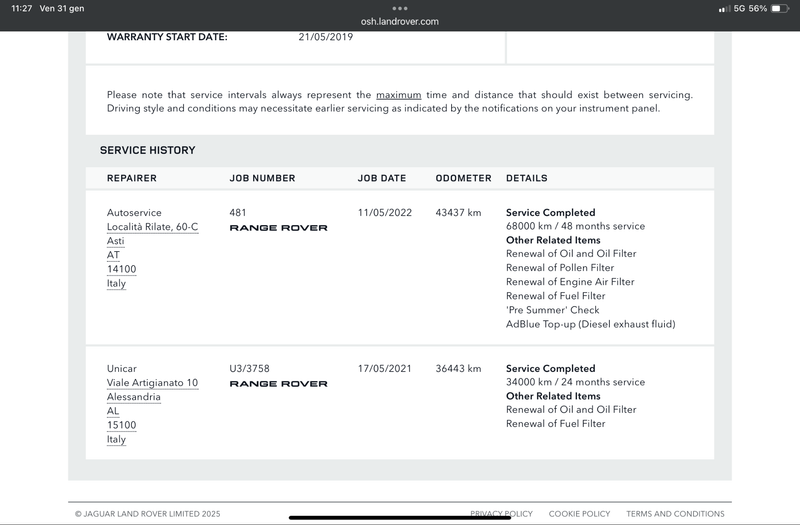The width and height of the screenshot is (800, 525).
Task: Click 'Pre Summer' Check line
Action: tap(553, 310)
